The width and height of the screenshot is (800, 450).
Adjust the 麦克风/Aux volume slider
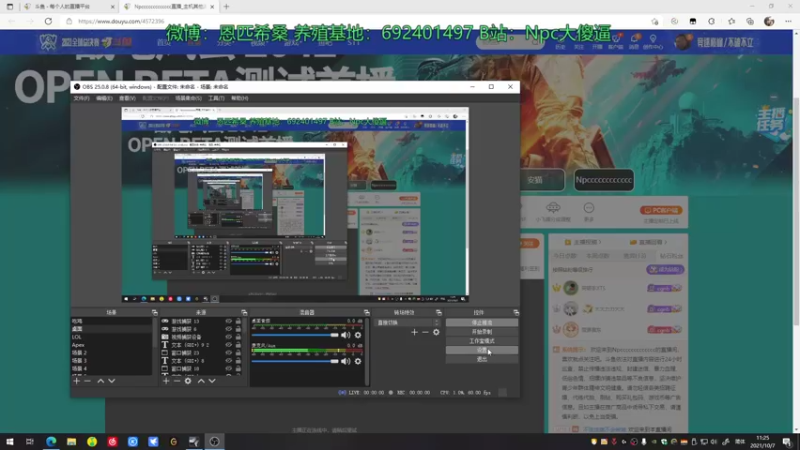[x=295, y=361]
